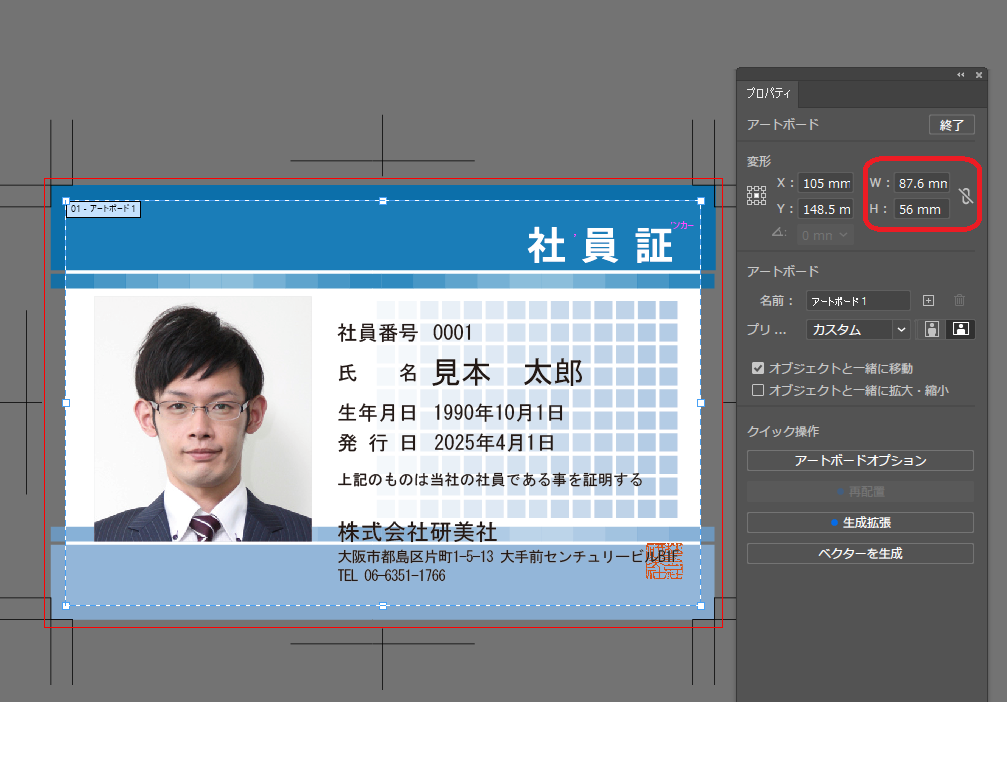Image resolution: width=1007 pixels, height=760 pixels.
Task: Collapse the panel with the double-chevron icon
Action: pos(960,74)
